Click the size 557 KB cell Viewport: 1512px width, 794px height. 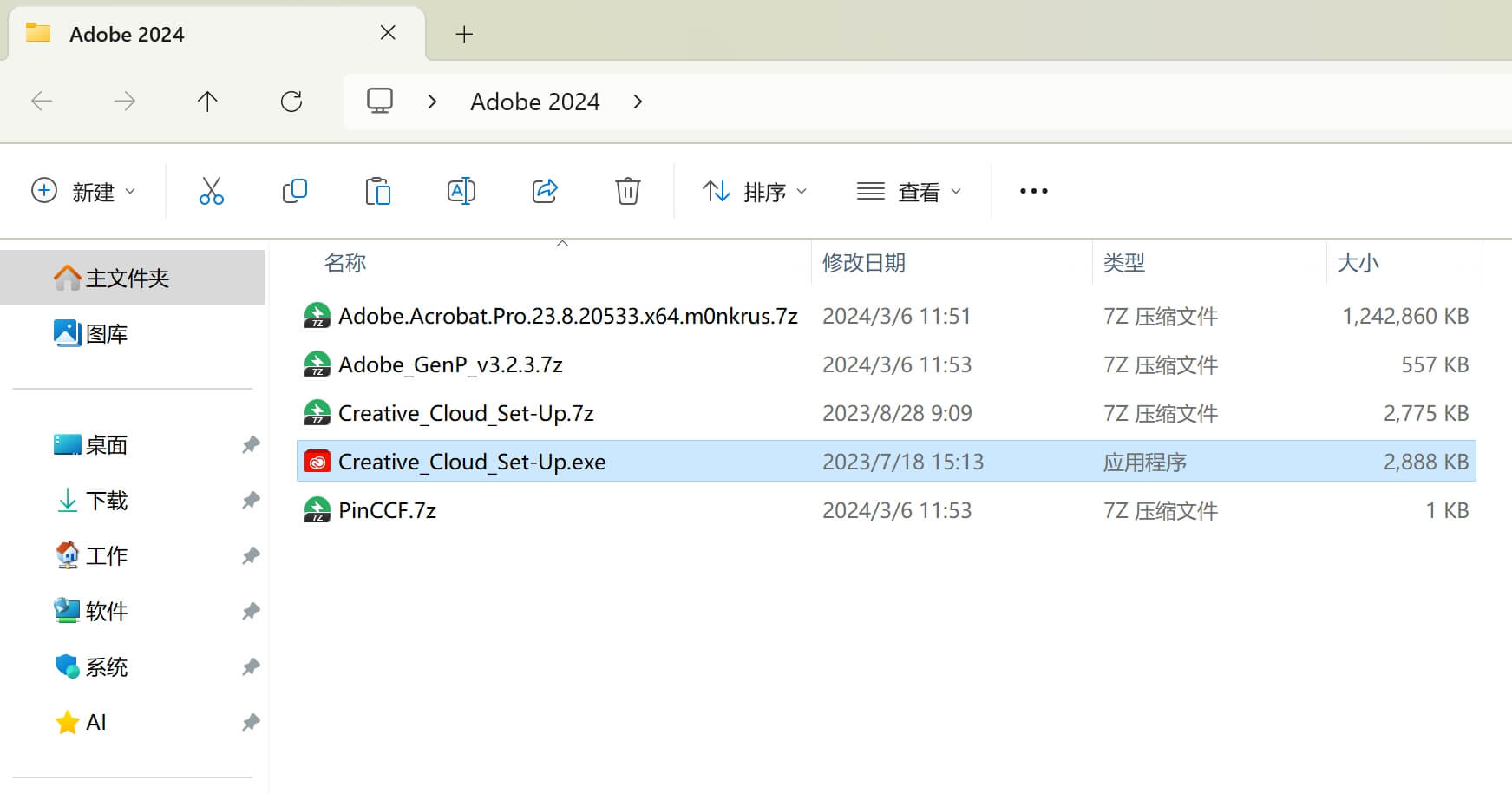(x=1435, y=364)
